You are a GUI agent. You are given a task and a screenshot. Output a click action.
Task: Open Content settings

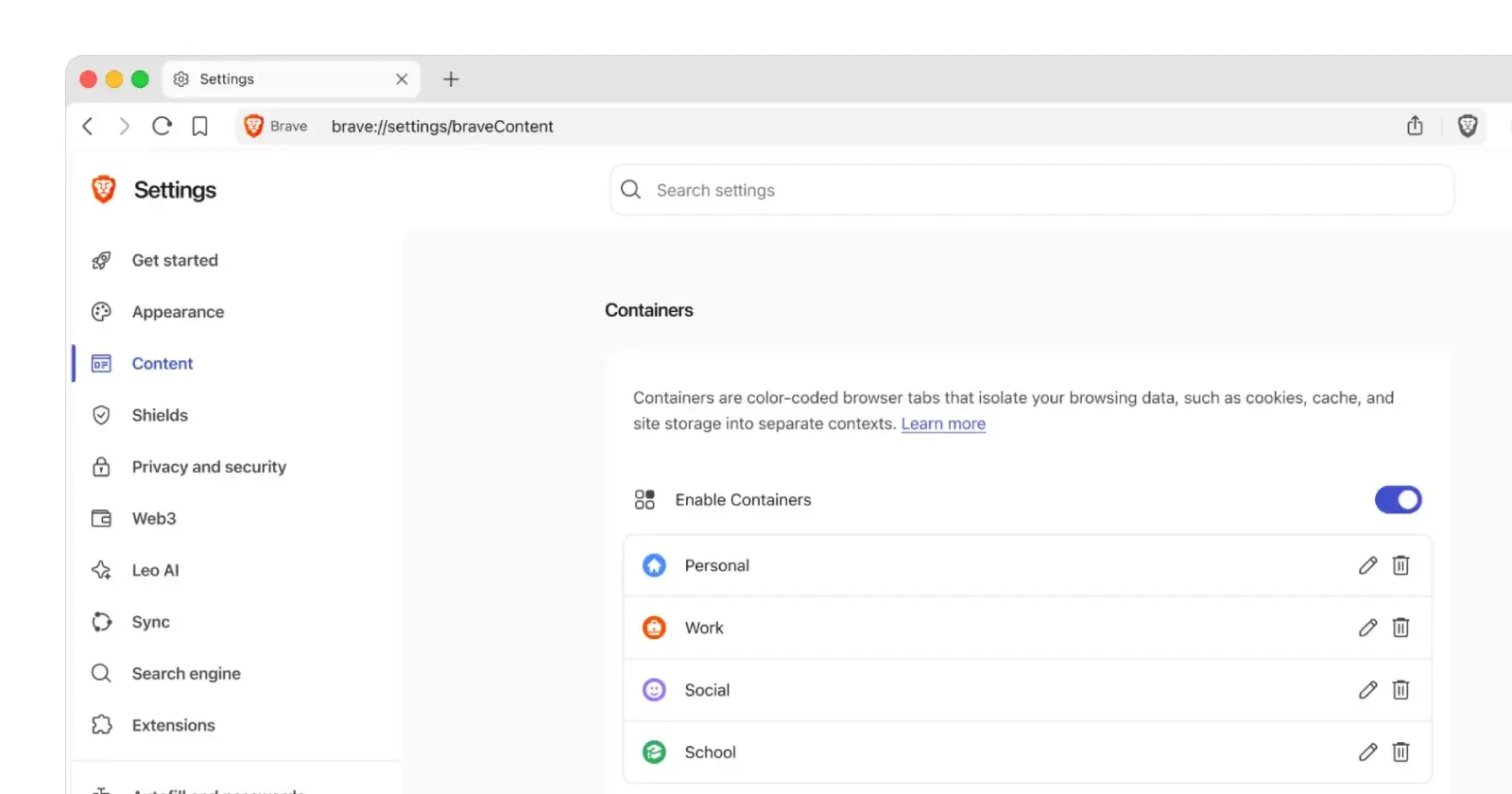(163, 363)
